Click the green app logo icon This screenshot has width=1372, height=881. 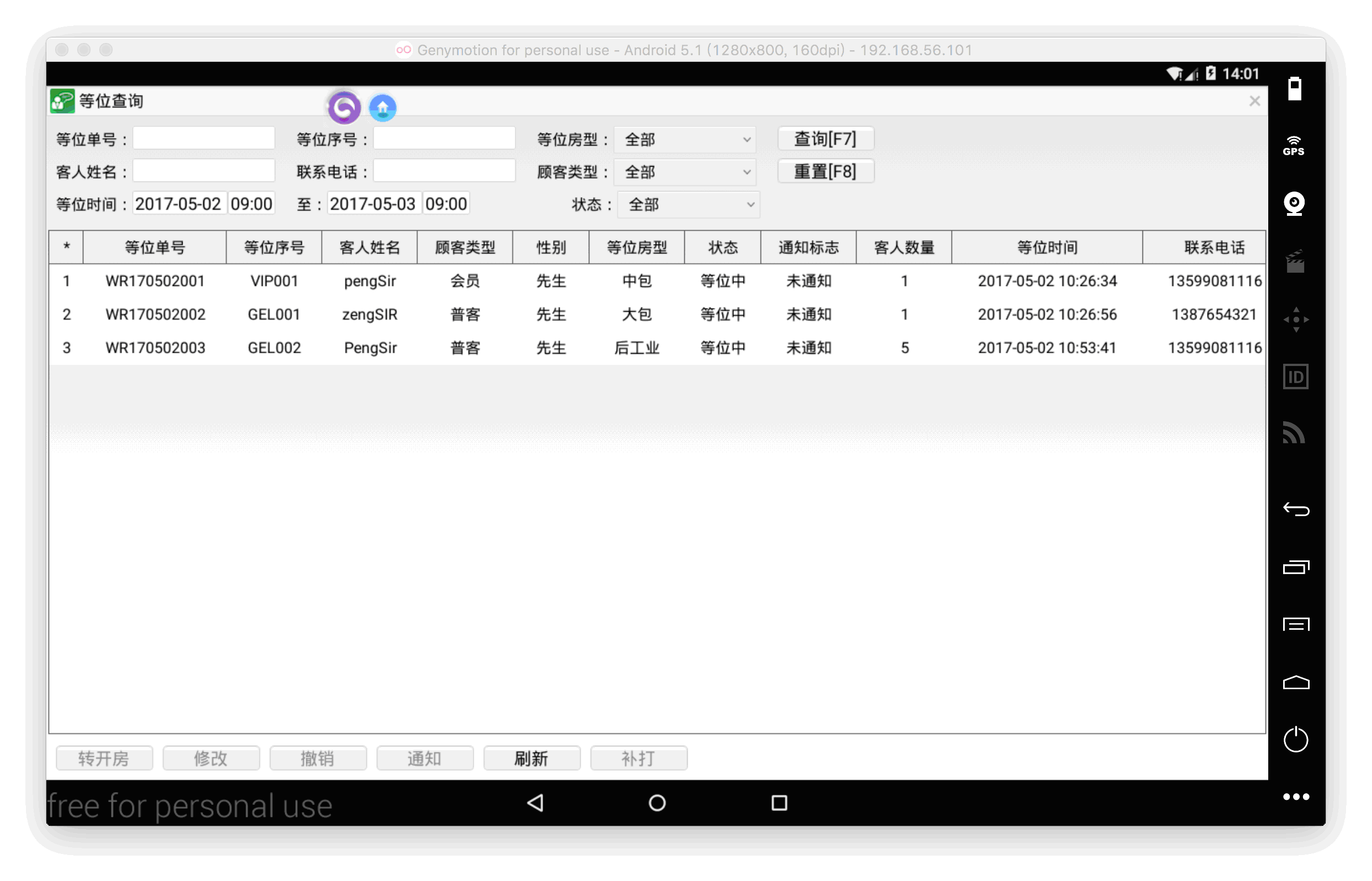tap(62, 101)
